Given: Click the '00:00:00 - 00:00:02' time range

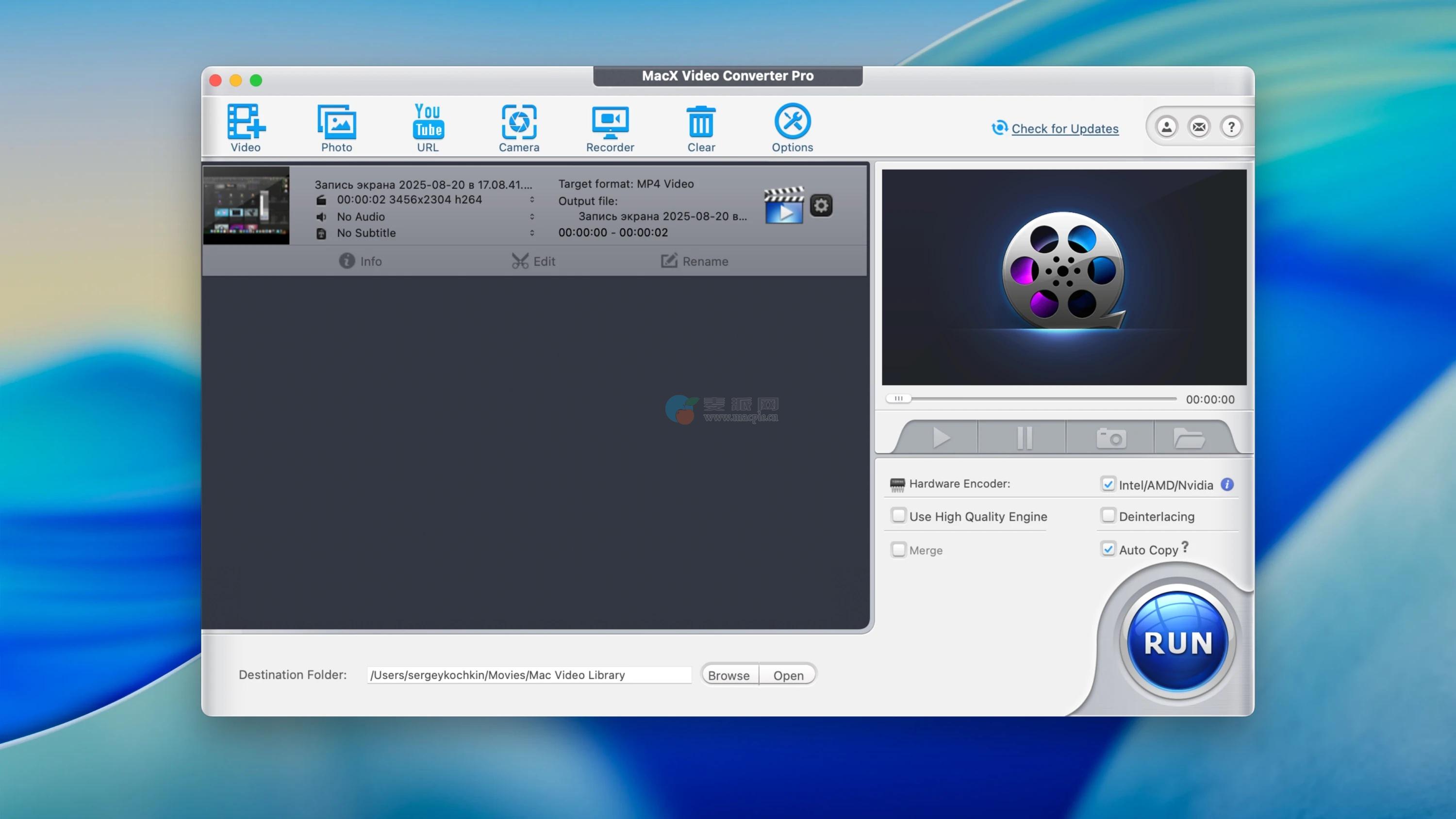Looking at the screenshot, I should 612,232.
